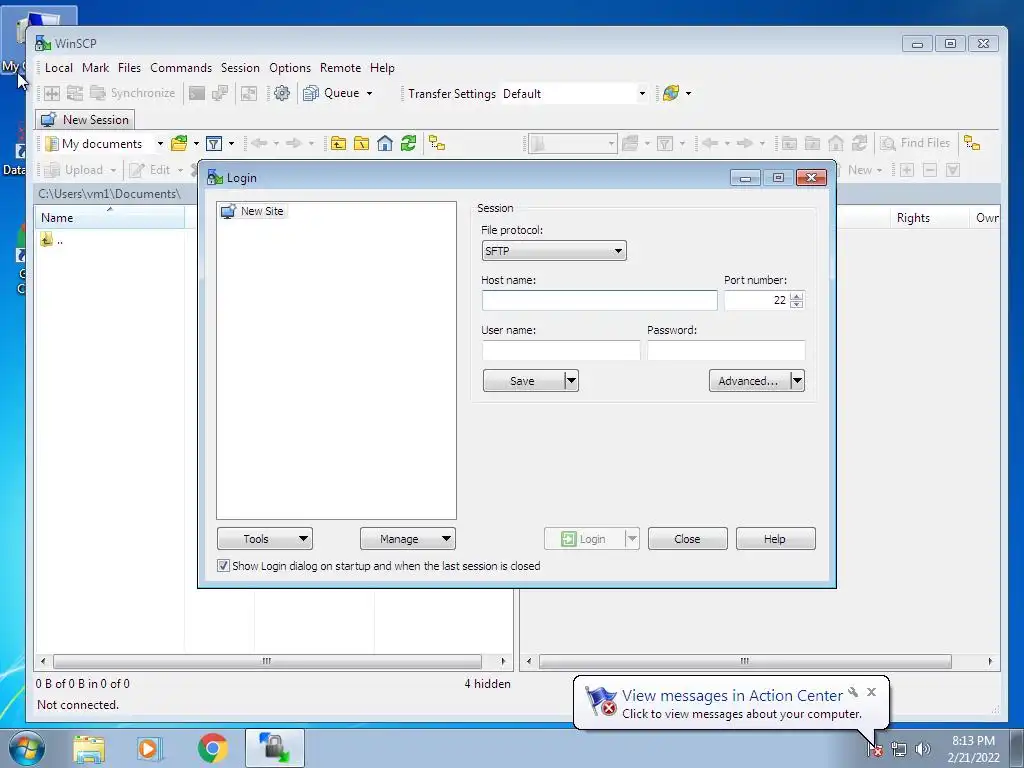Click the volume speaker tray icon
Image resolution: width=1024 pixels, height=768 pixels.
pos(922,749)
